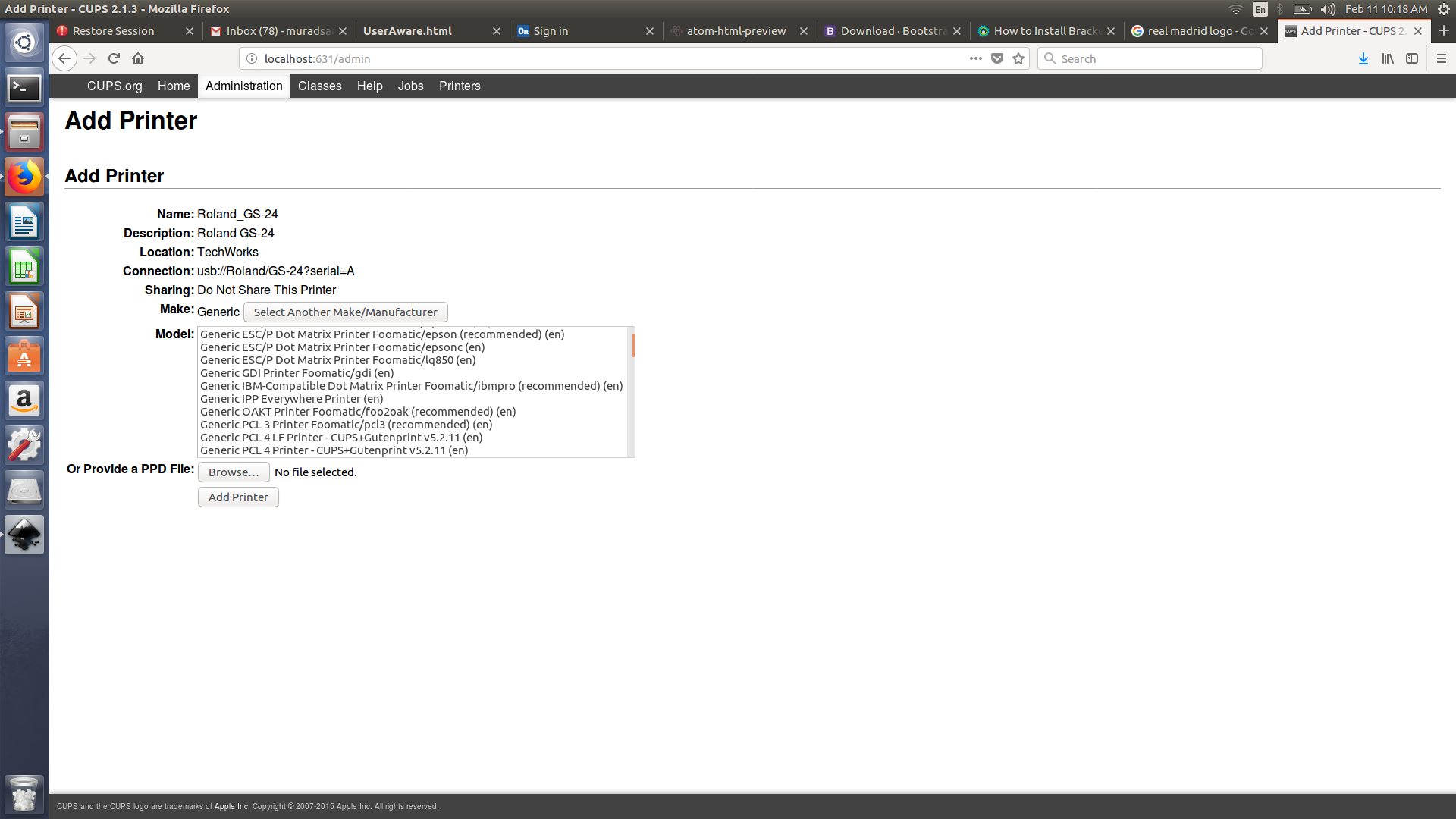Open Classes navigation item
Viewport: 1456px width, 819px height.
(x=320, y=86)
